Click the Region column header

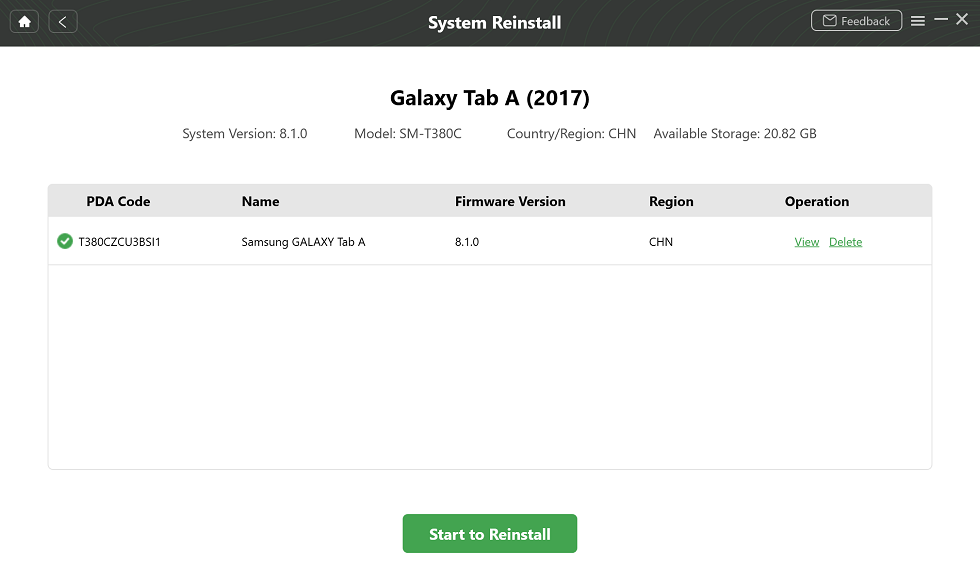(x=671, y=201)
